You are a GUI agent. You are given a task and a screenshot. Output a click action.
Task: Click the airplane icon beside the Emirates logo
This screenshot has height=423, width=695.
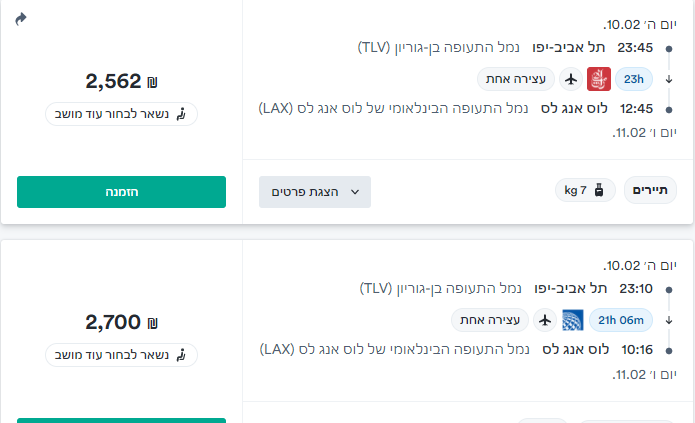click(571, 78)
